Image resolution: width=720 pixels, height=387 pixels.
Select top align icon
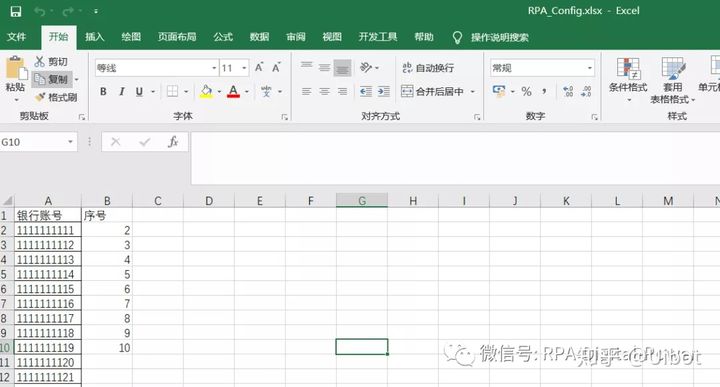[306, 67]
